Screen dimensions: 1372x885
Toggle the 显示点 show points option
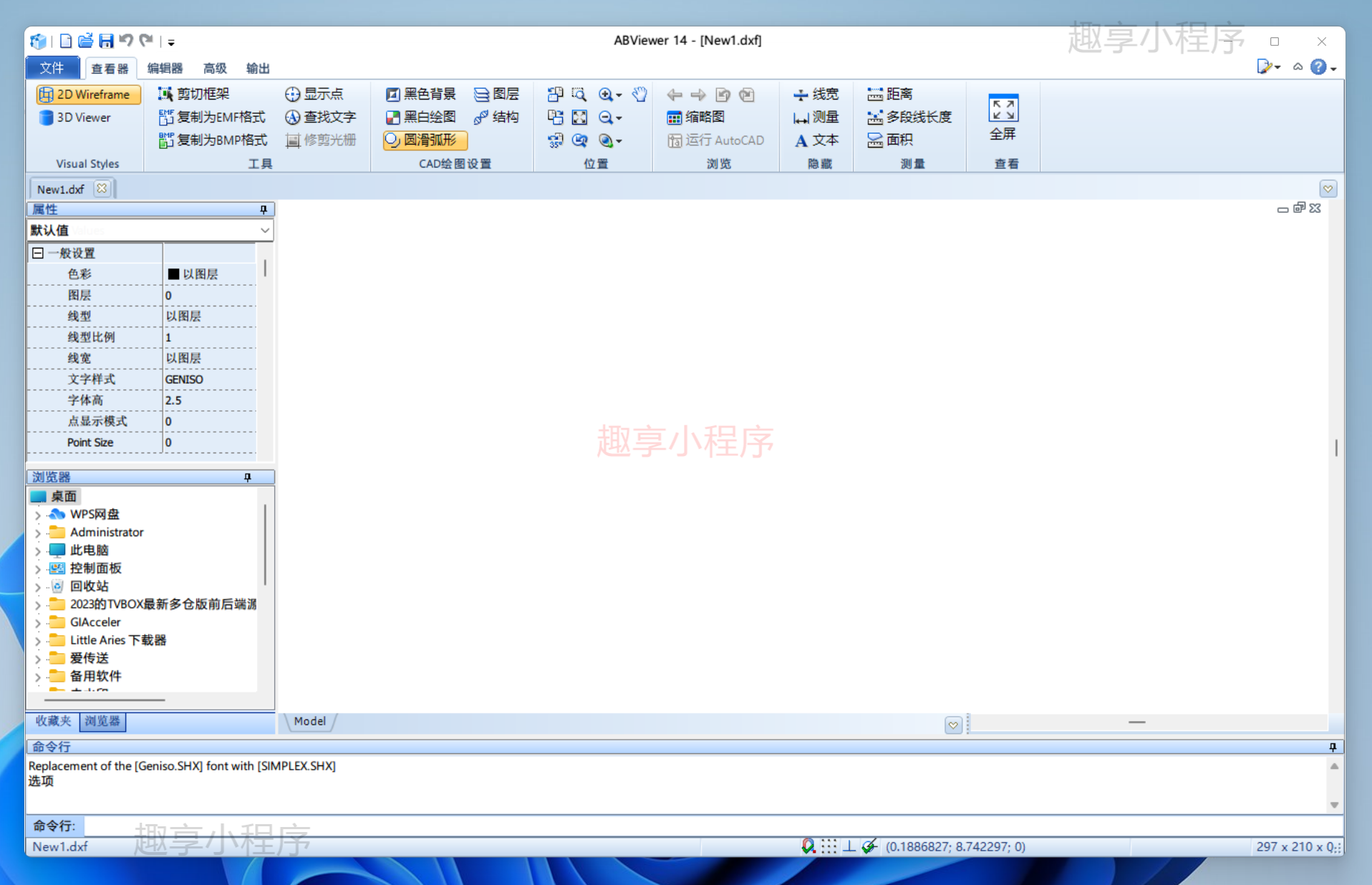[314, 94]
